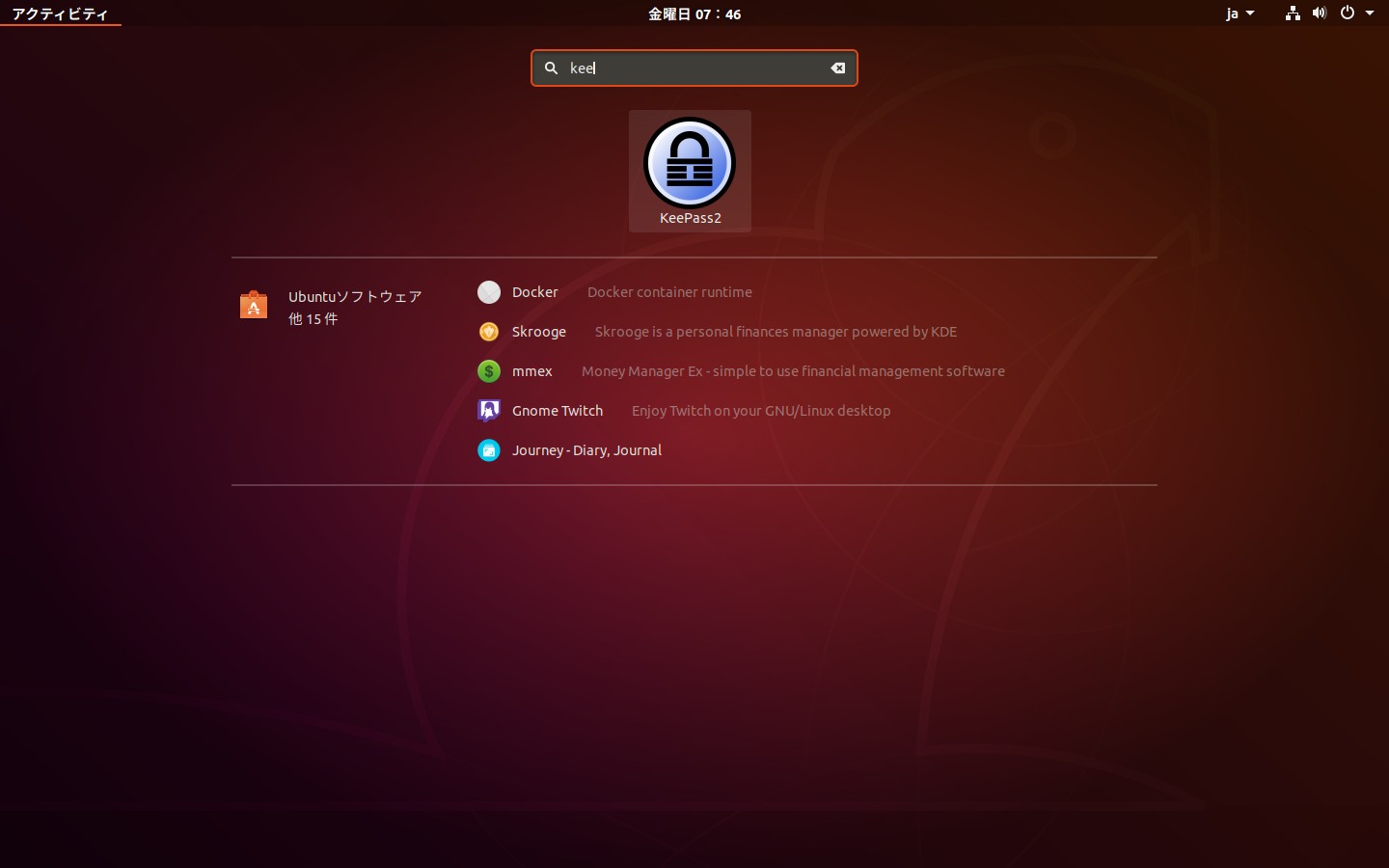This screenshot has width=1389, height=868.
Task: Open the Gnome Twitch result icon
Action: [489, 411]
